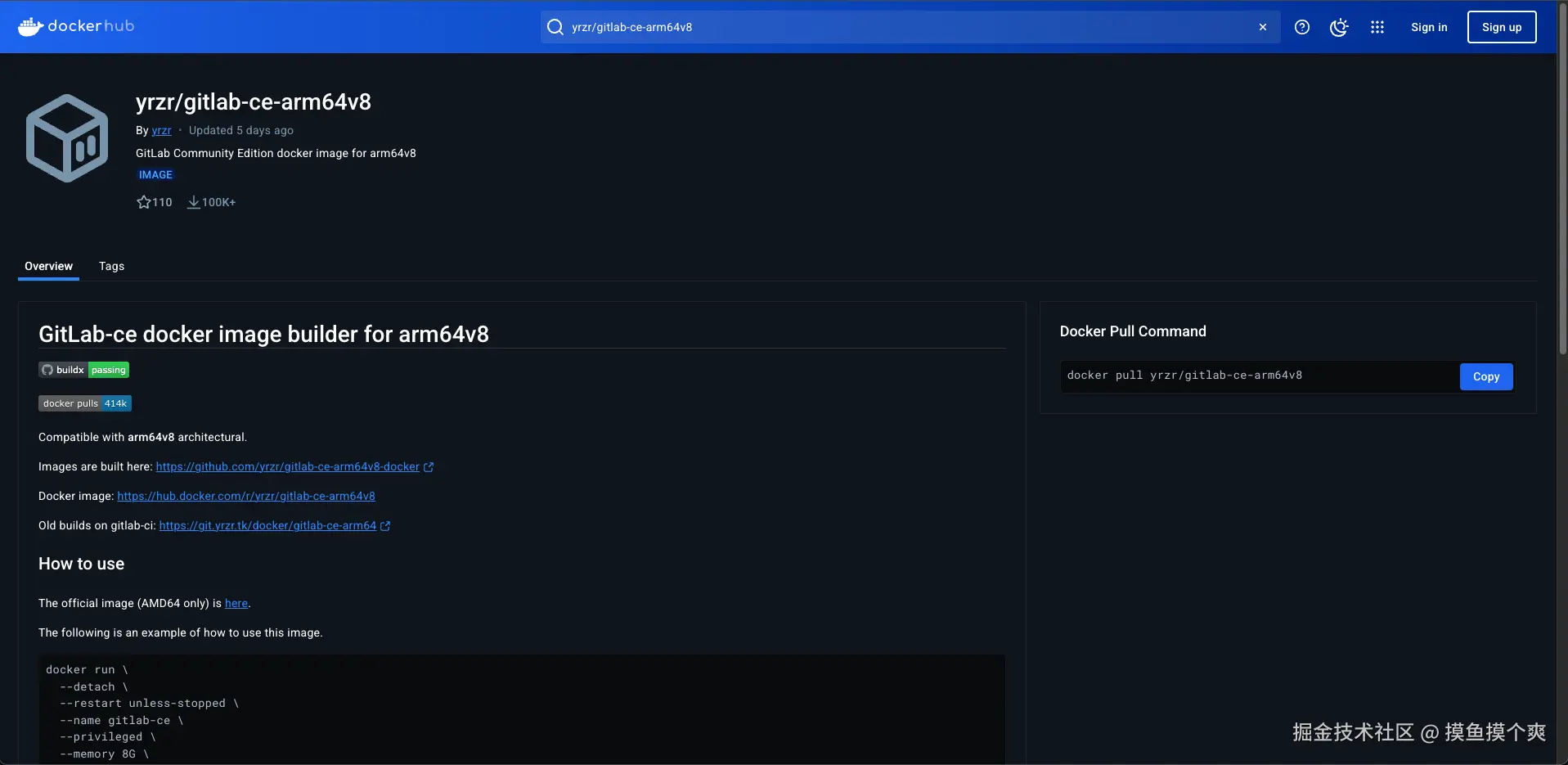
Task: Click the star icon with 110
Action: (144, 202)
